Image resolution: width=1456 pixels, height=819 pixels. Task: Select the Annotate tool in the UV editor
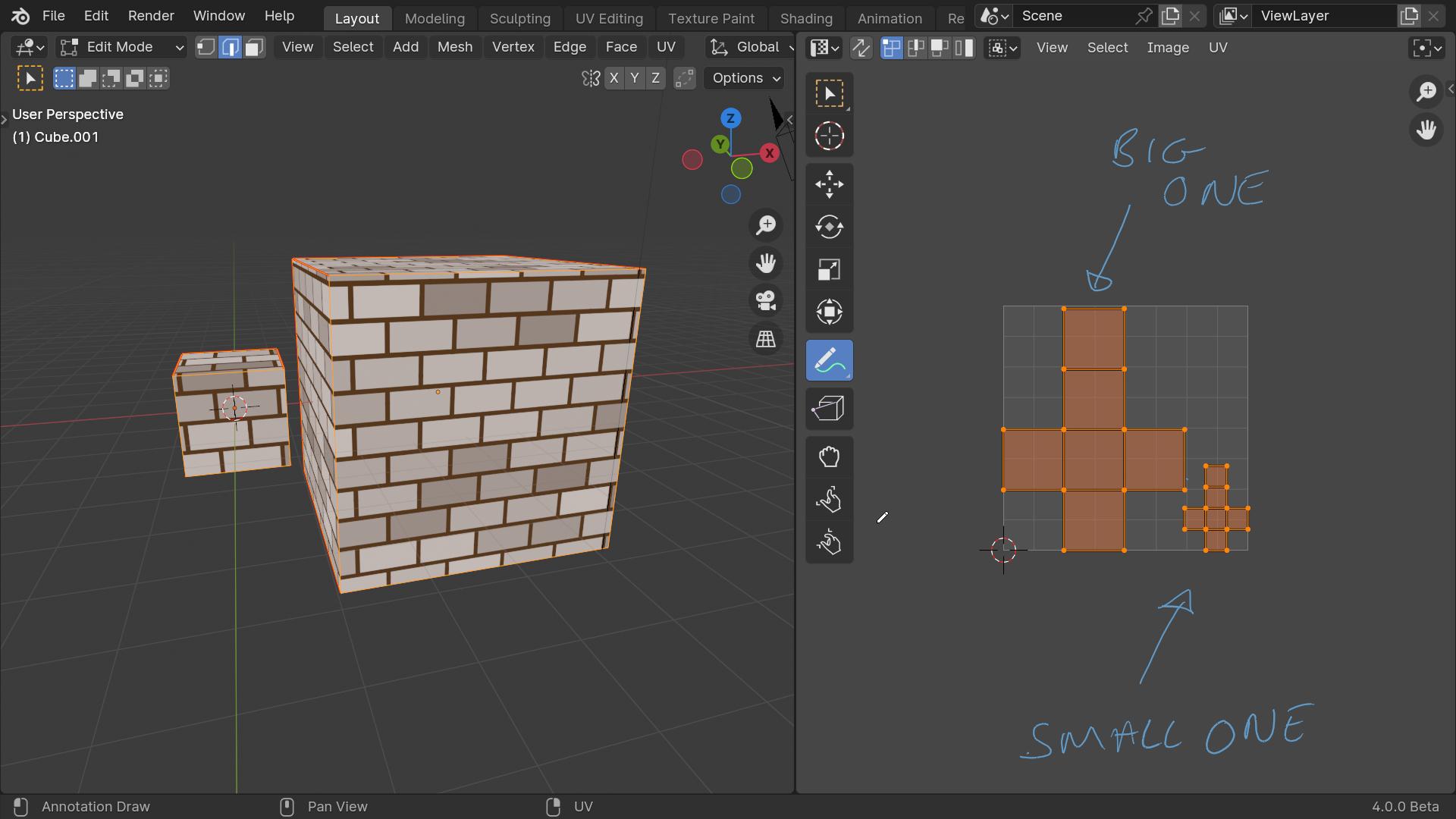[x=829, y=360]
